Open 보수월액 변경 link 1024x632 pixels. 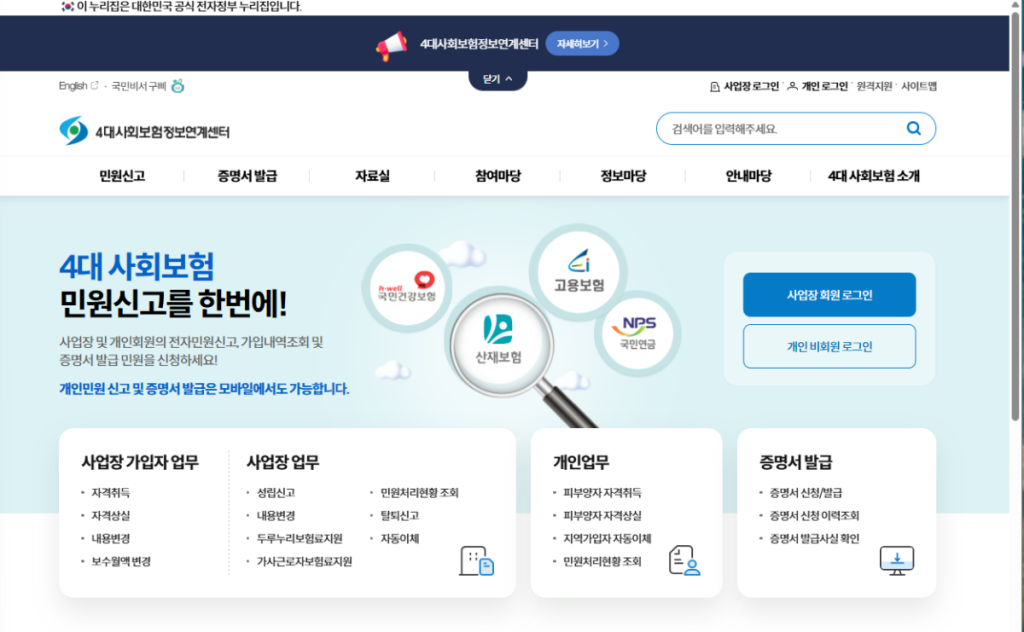click(x=121, y=561)
